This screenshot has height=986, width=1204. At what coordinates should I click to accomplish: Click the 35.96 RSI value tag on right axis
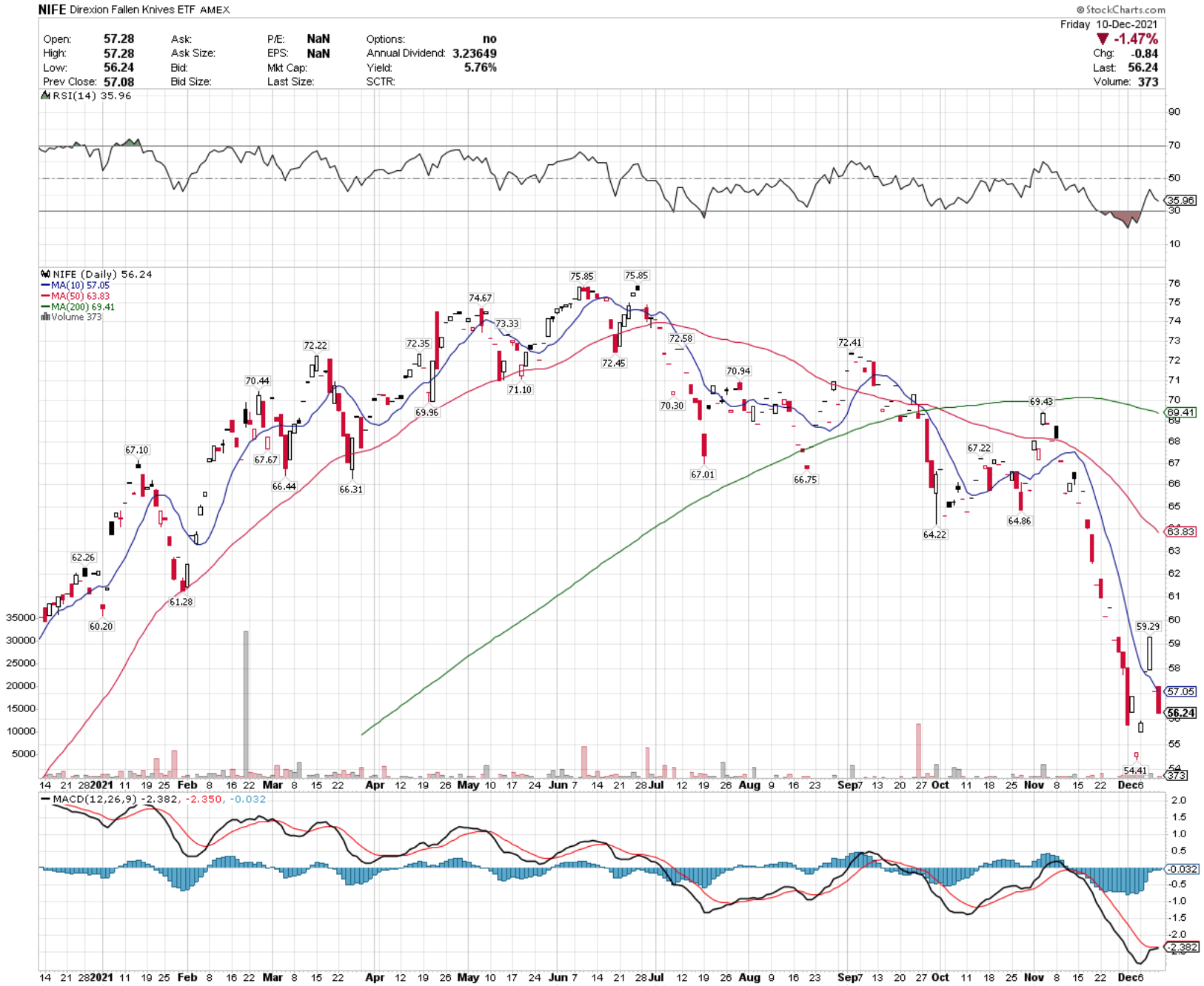(x=1181, y=201)
